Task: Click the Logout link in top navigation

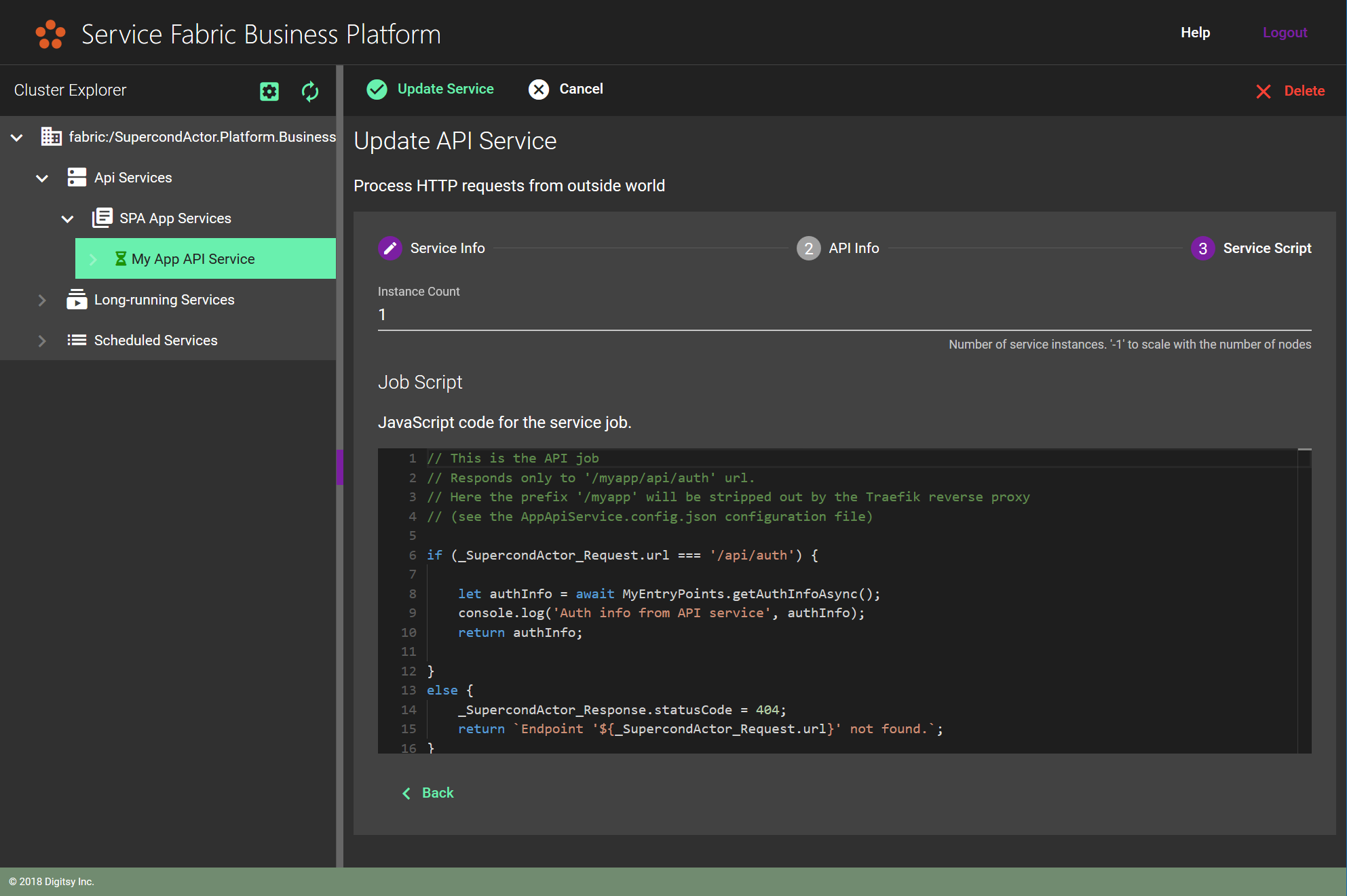Action: pyautogui.click(x=1284, y=31)
